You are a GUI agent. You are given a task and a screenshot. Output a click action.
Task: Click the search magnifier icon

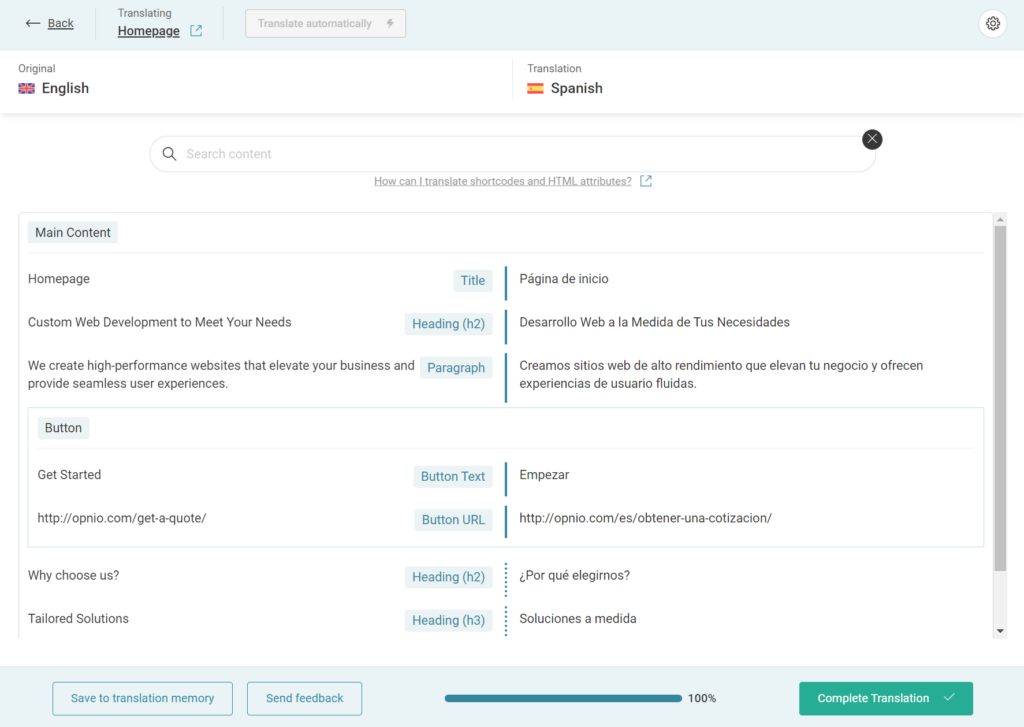click(x=169, y=153)
